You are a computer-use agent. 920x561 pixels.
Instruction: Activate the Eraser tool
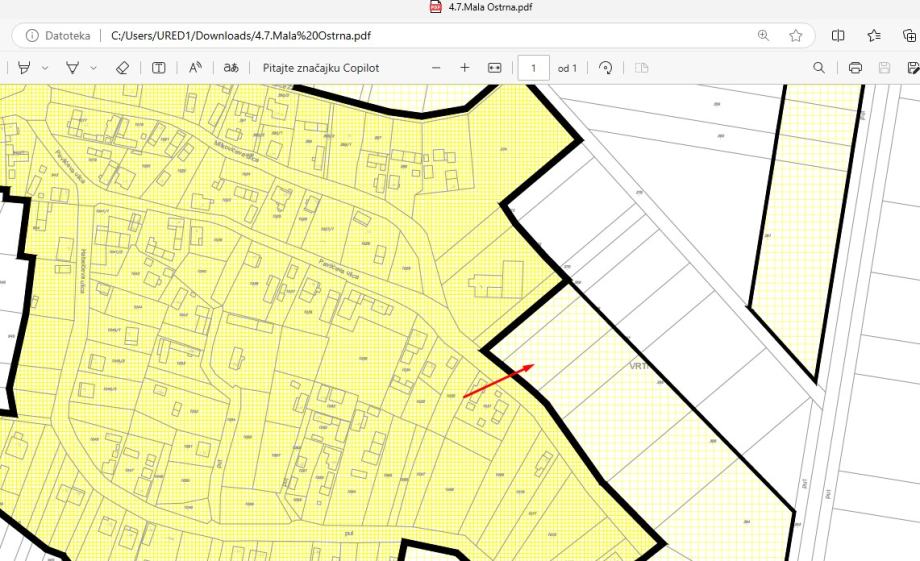pos(122,68)
